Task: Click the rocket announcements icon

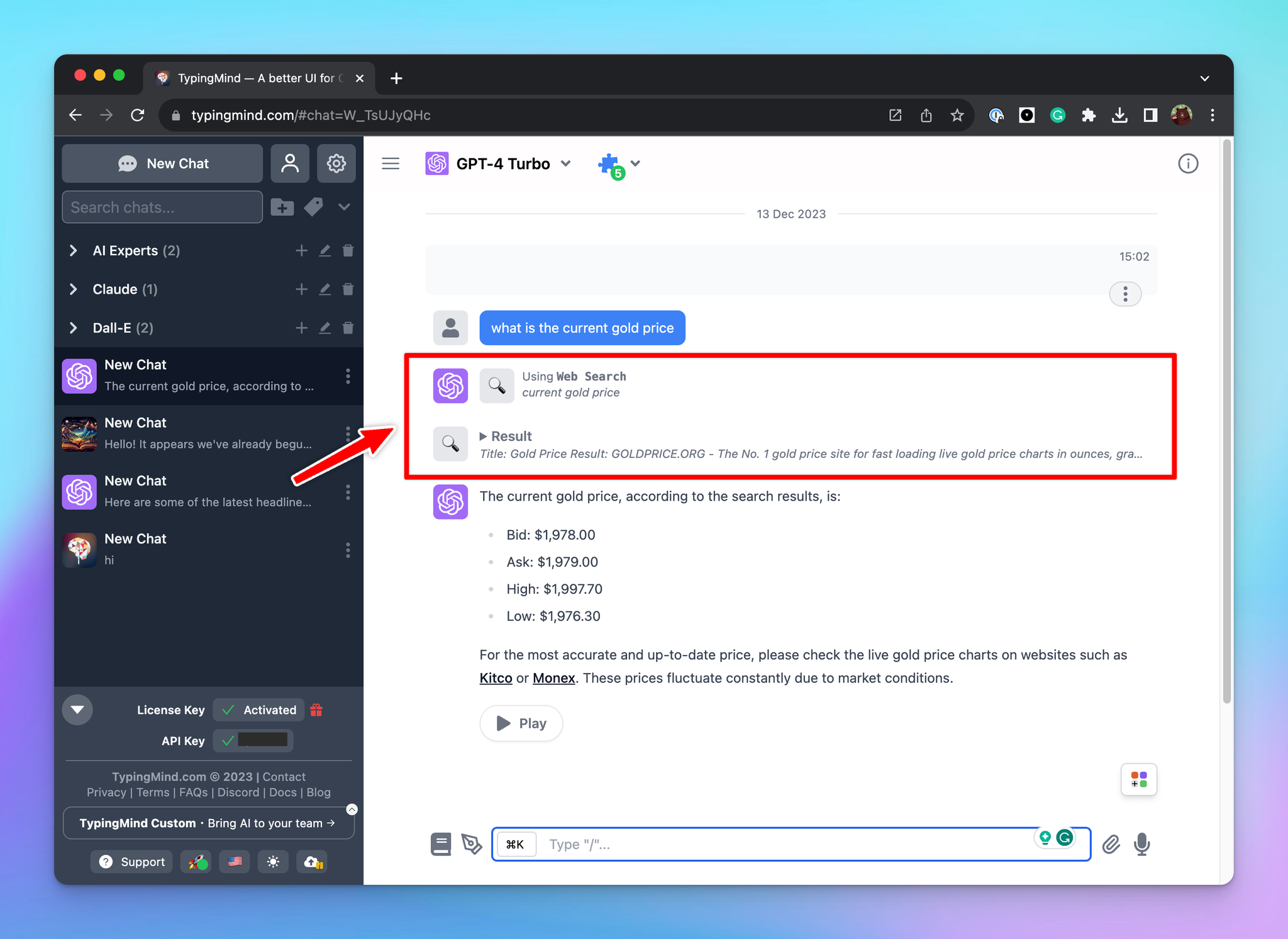Action: (196, 862)
